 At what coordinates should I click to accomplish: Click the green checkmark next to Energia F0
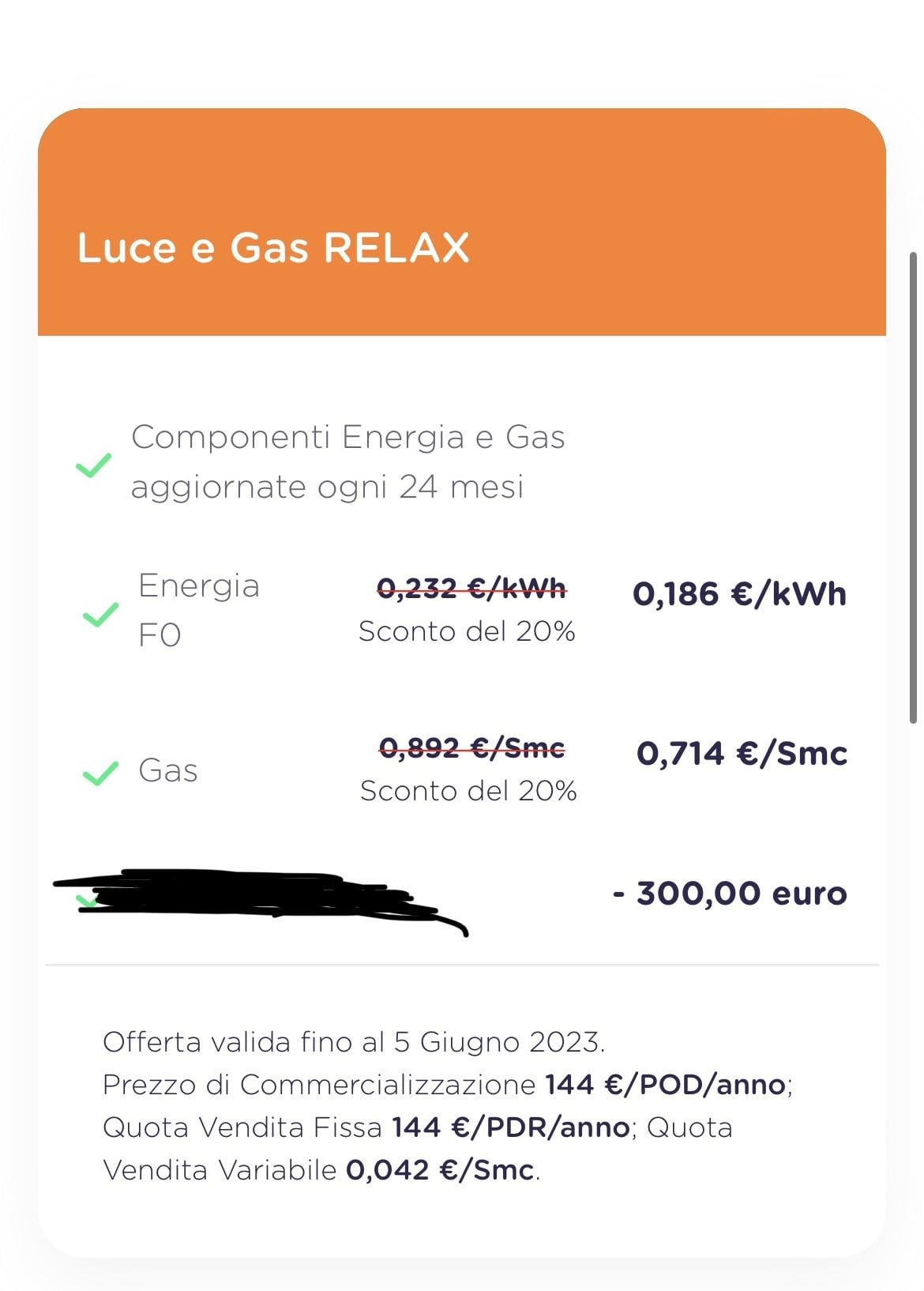coord(100,615)
